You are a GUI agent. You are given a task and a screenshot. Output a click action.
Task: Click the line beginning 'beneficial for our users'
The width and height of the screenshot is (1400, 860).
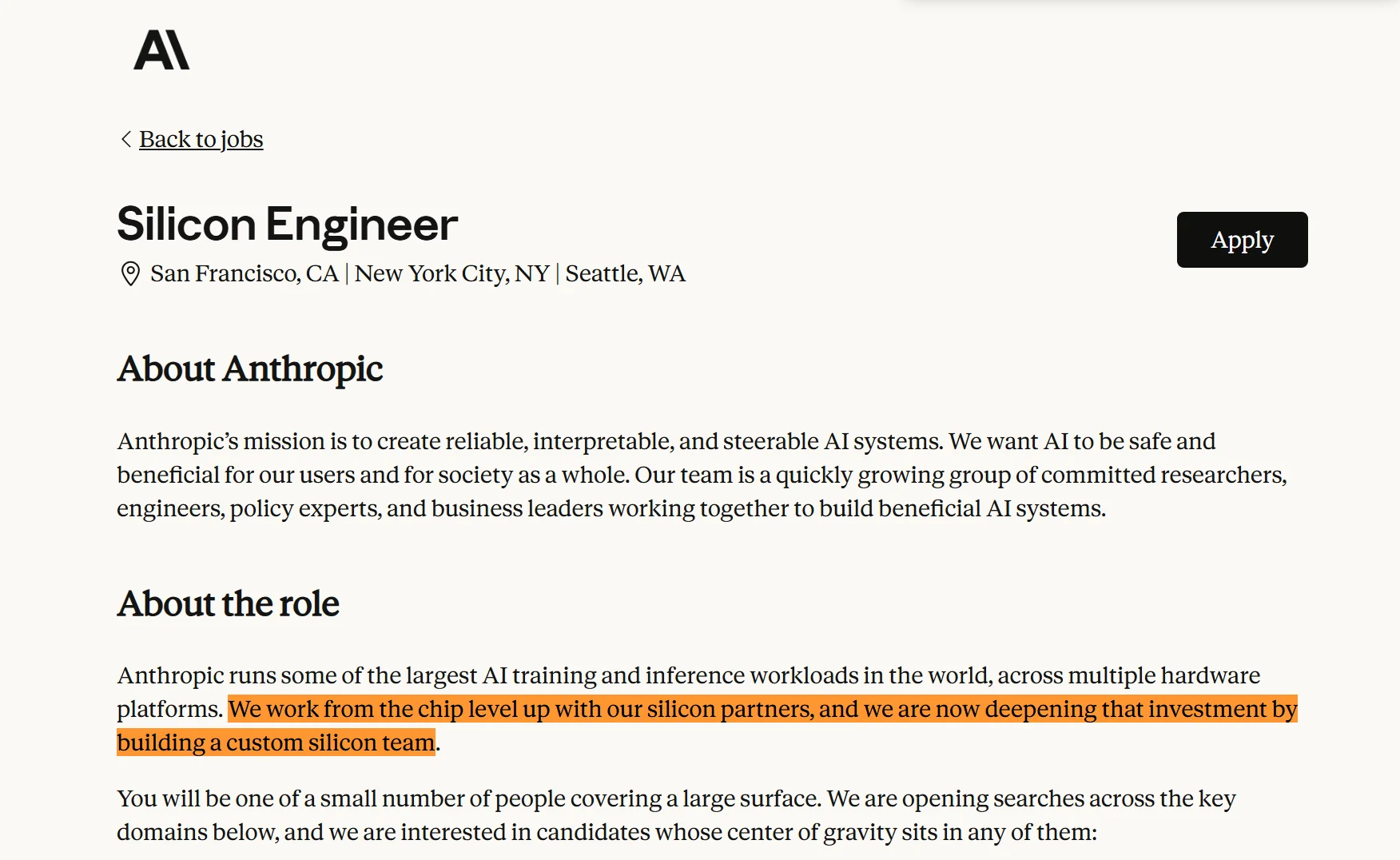coord(702,475)
